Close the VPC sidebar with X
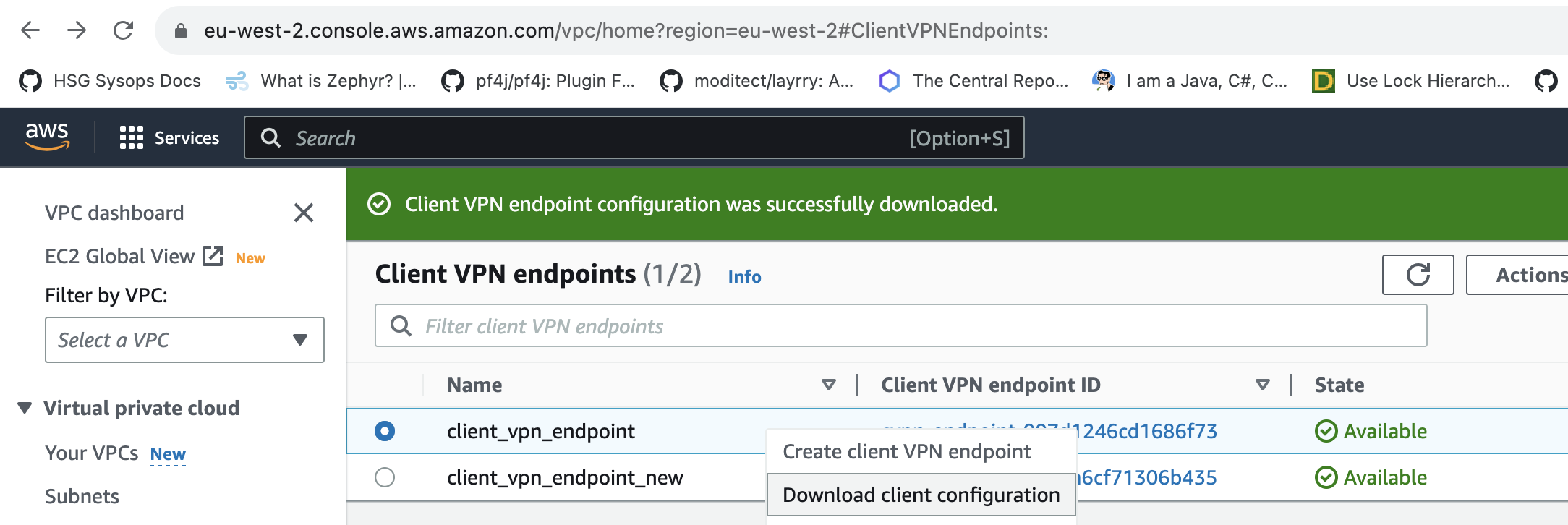The height and width of the screenshot is (525, 1568). (304, 213)
